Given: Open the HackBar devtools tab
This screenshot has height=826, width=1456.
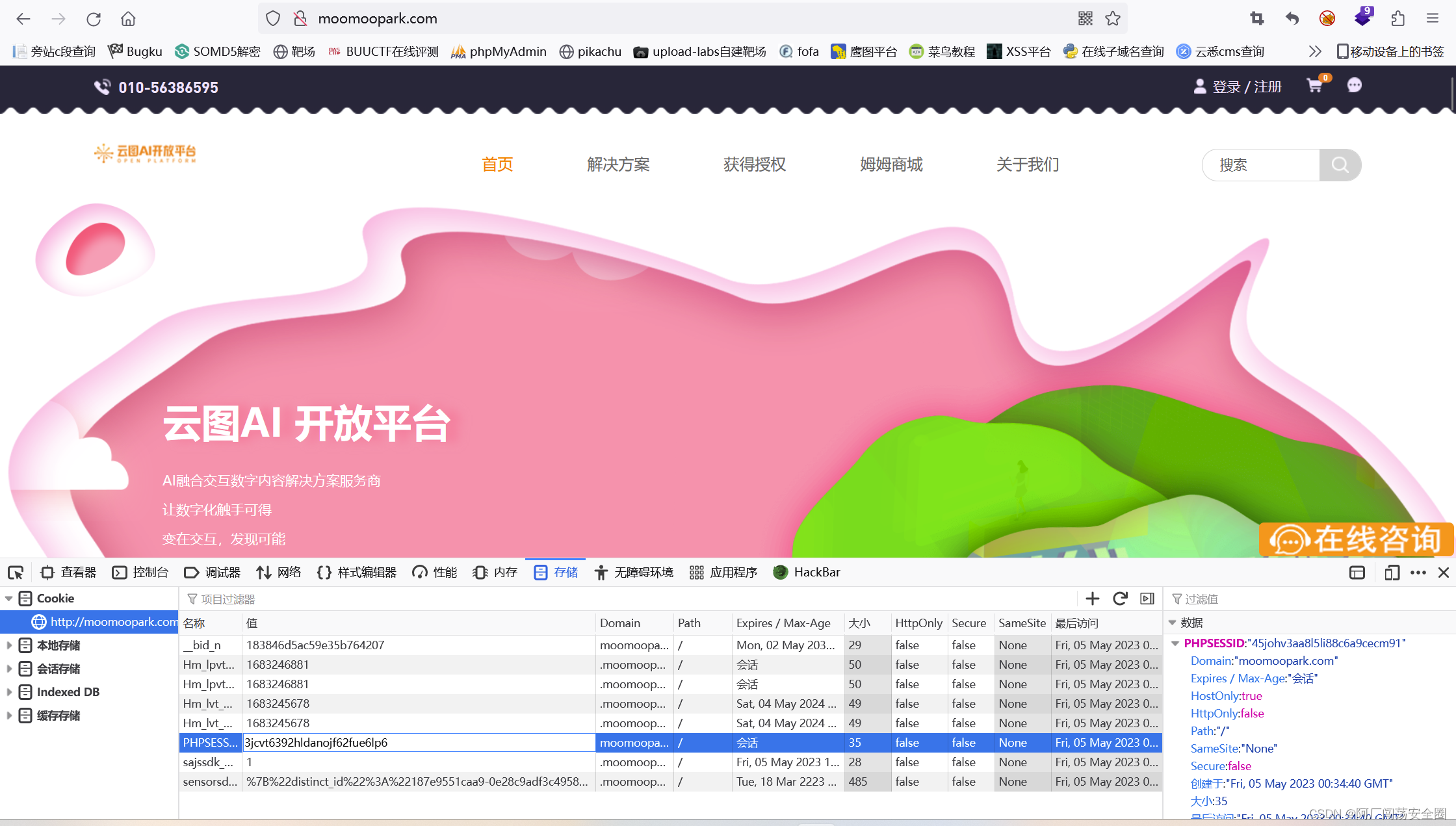Looking at the screenshot, I should click(807, 573).
